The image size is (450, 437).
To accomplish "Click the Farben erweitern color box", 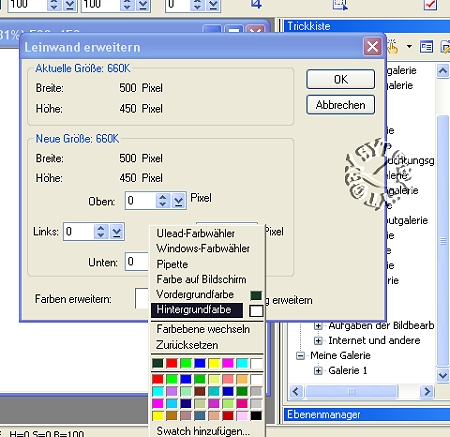I will pos(142,298).
